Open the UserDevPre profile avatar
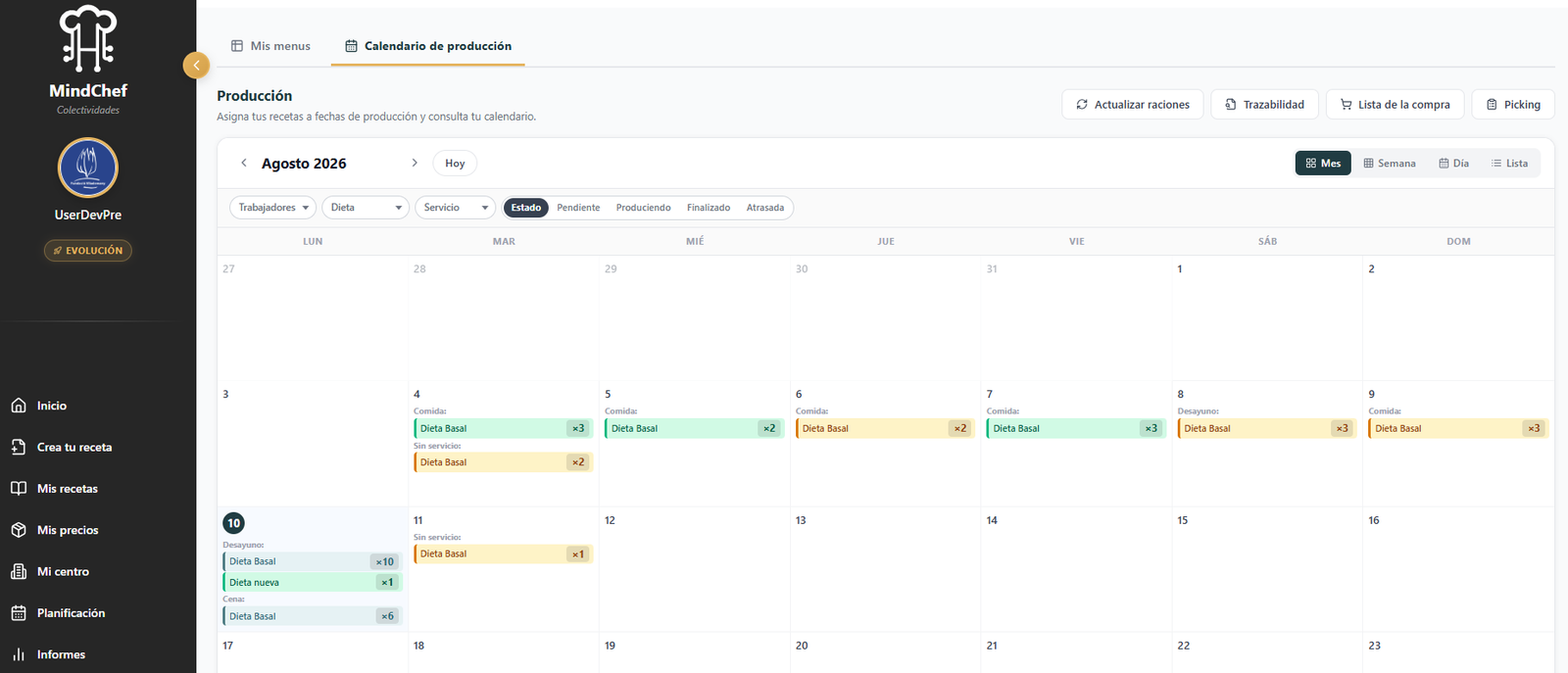This screenshot has width=1568, height=673. [x=88, y=168]
